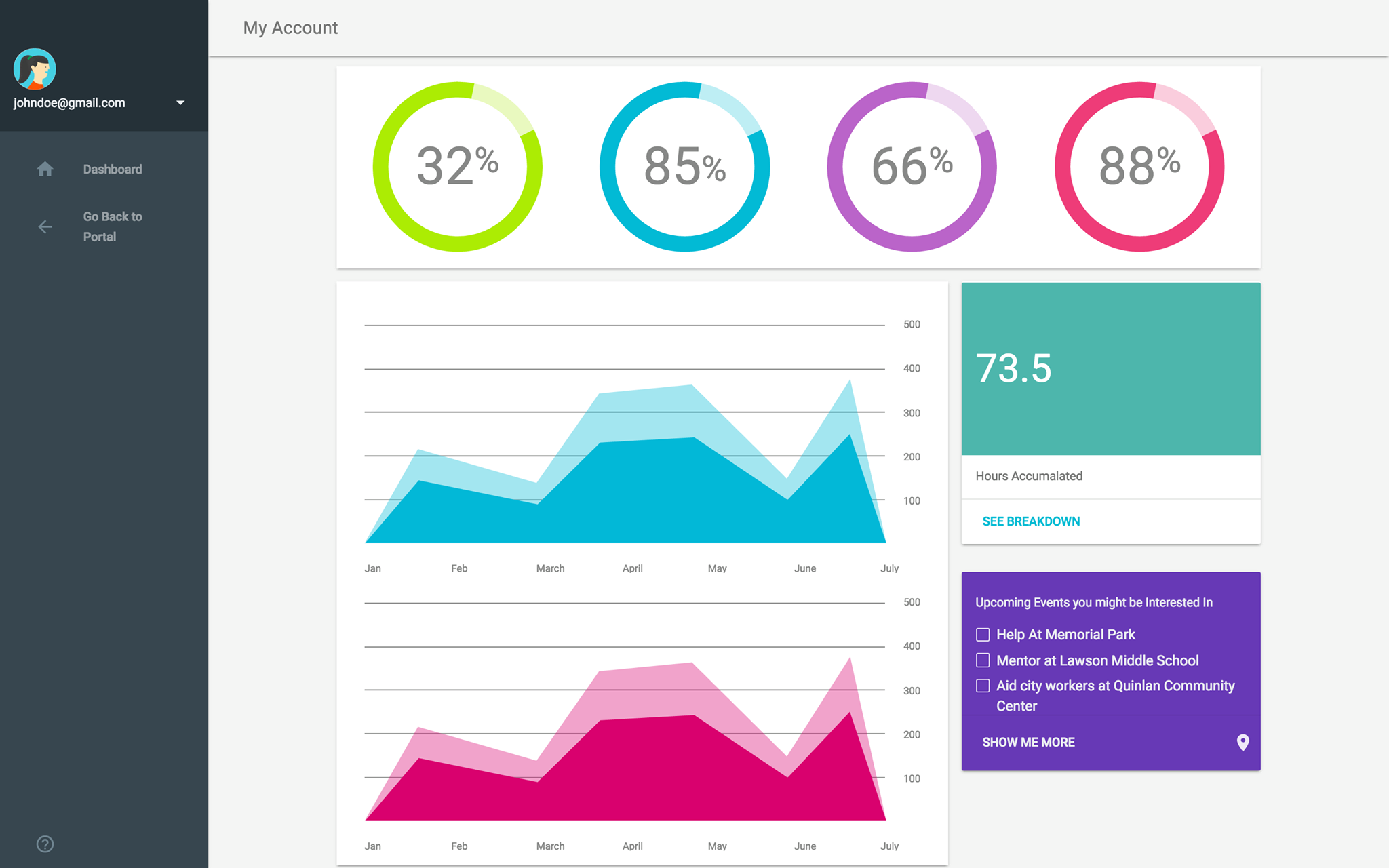
Task: Click the pink 88% progress ring
Action: [1139, 167]
